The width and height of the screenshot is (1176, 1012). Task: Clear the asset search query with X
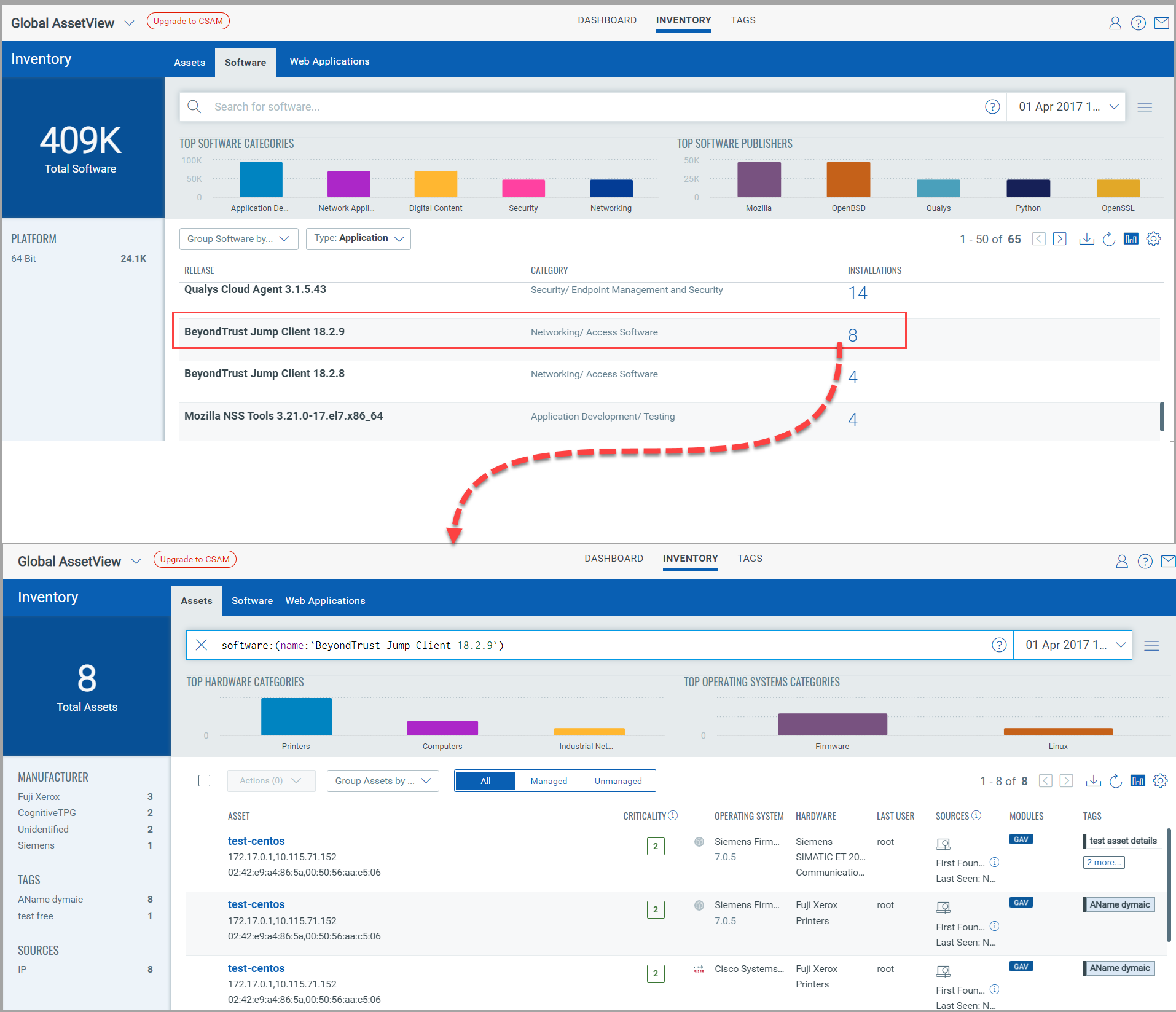201,645
